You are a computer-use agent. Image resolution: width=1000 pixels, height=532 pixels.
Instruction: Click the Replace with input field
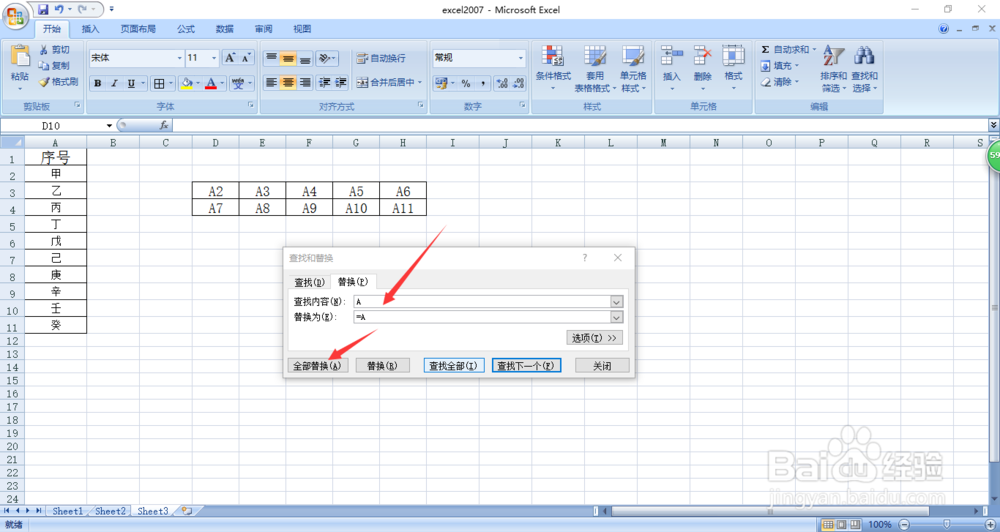click(x=482, y=317)
